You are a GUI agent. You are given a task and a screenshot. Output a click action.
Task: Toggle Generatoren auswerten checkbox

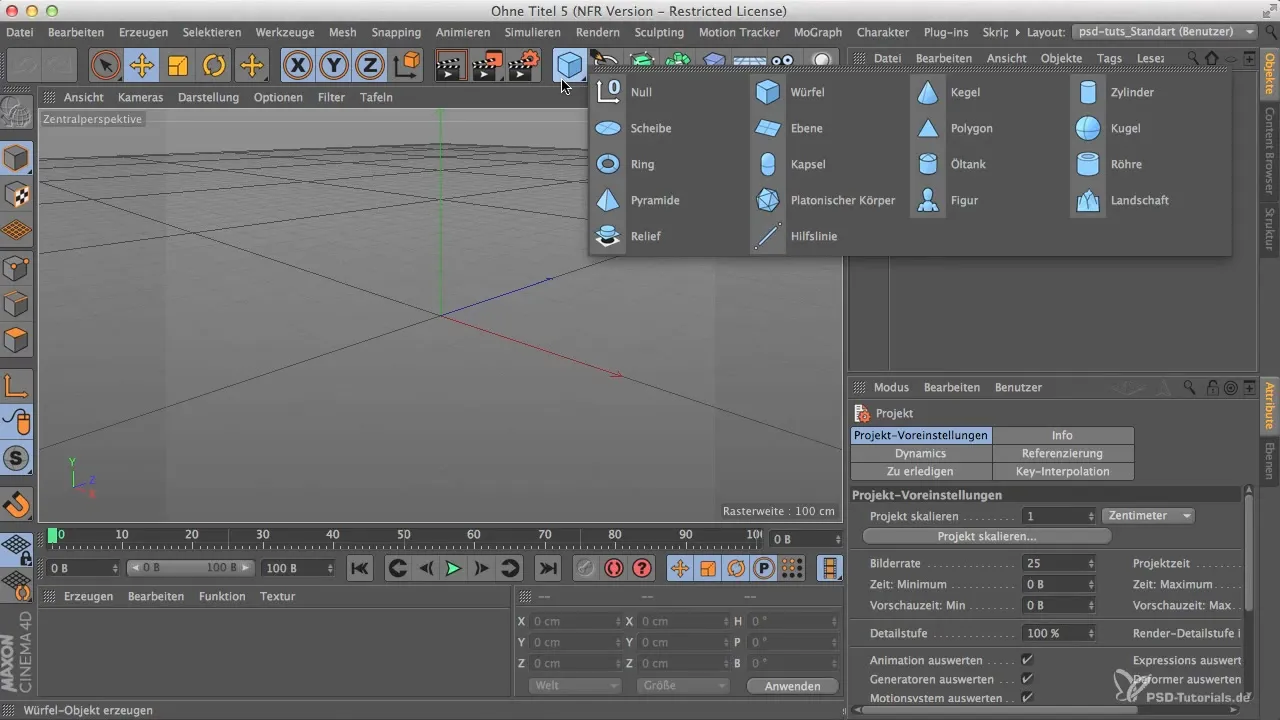coord(1027,679)
